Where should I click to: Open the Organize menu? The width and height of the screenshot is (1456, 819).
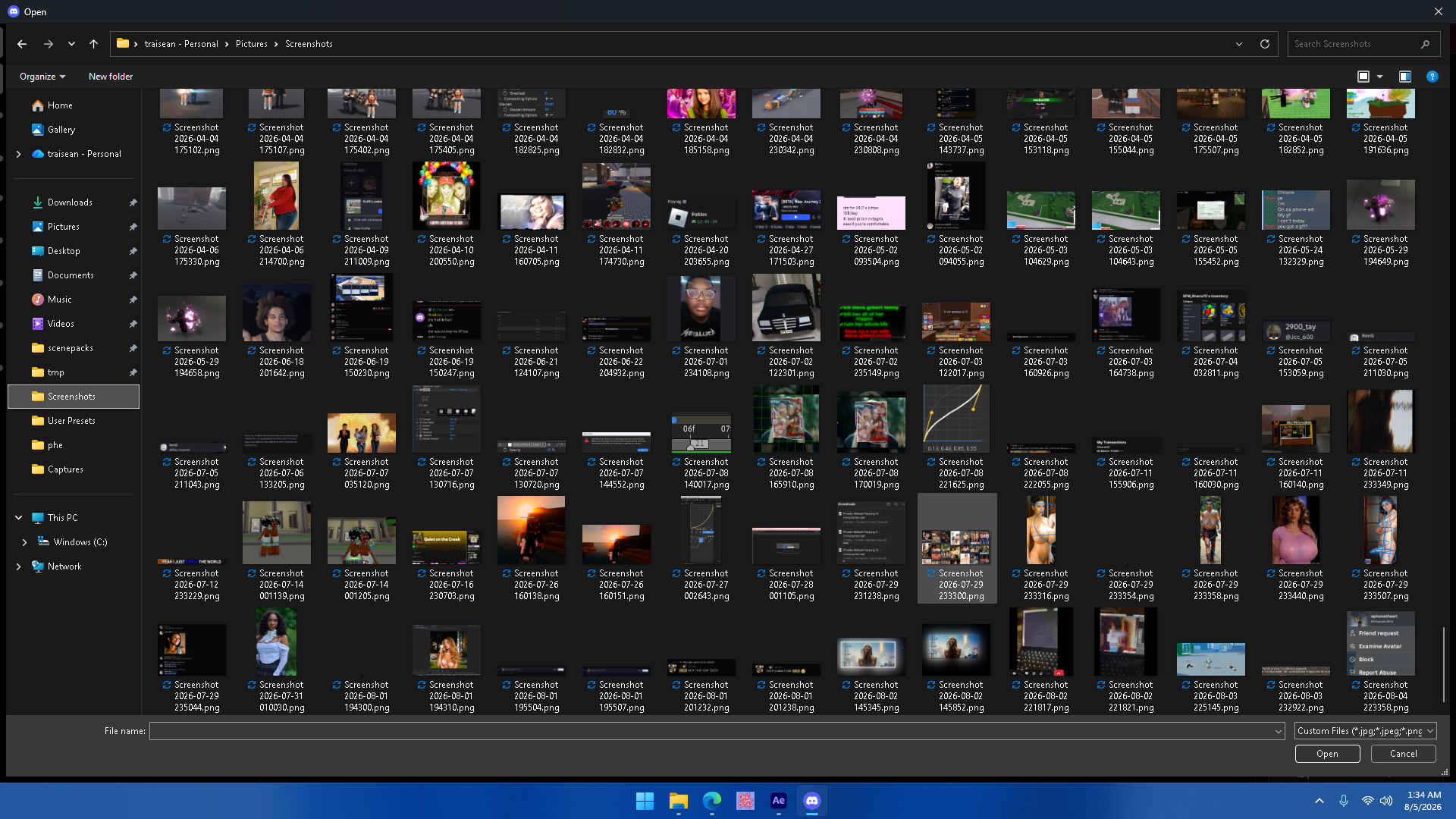tap(42, 77)
